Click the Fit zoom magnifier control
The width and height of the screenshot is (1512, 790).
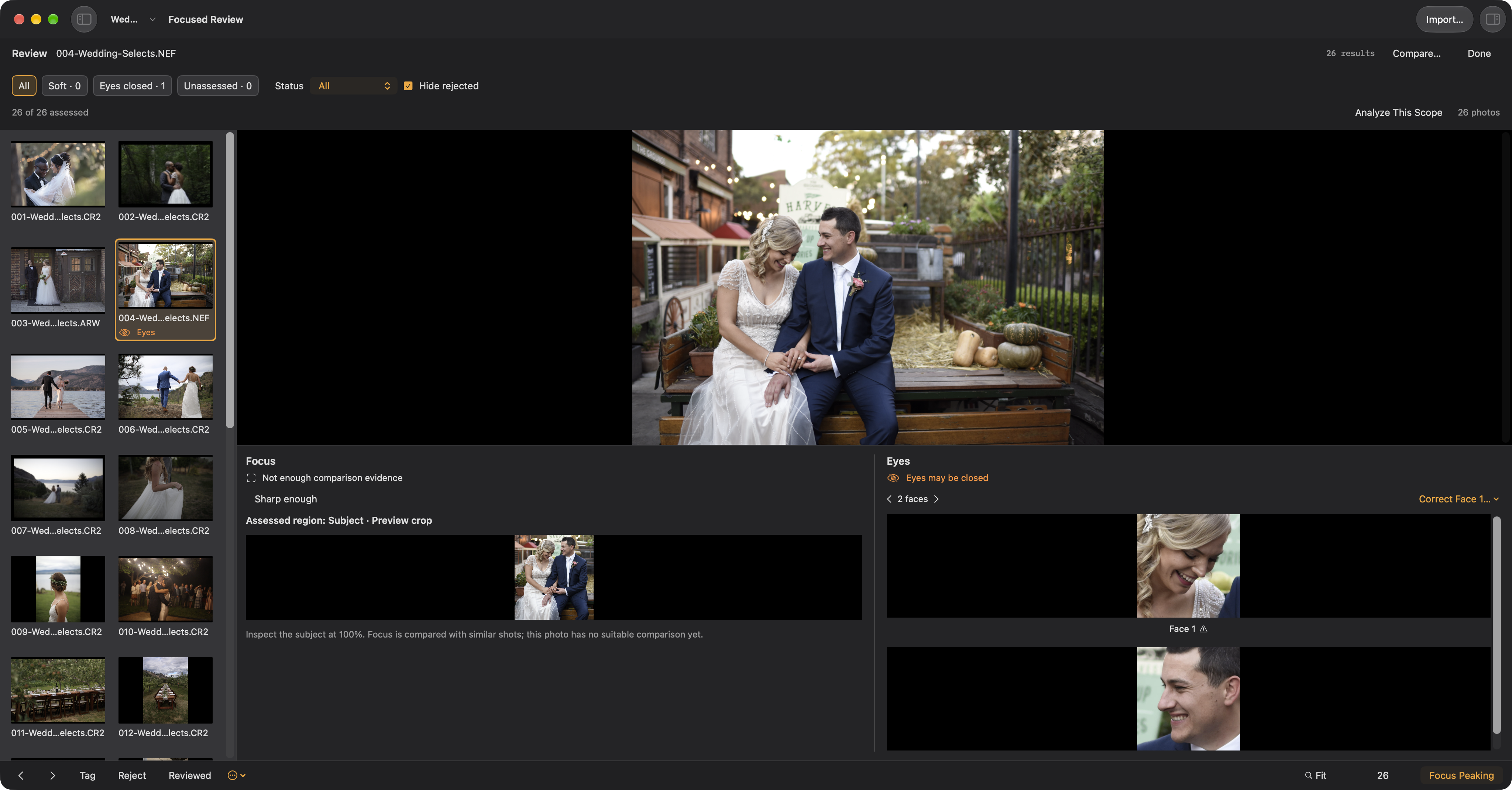tap(1315, 775)
